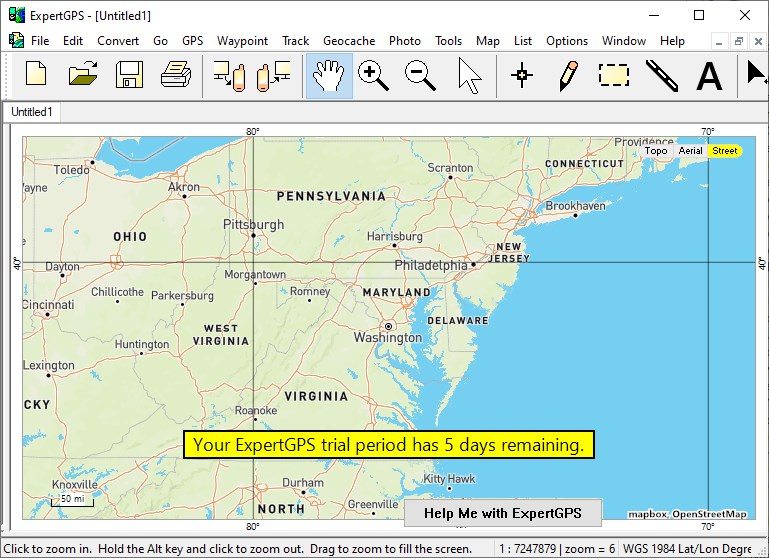Select the arrow Select tool

coord(470,76)
